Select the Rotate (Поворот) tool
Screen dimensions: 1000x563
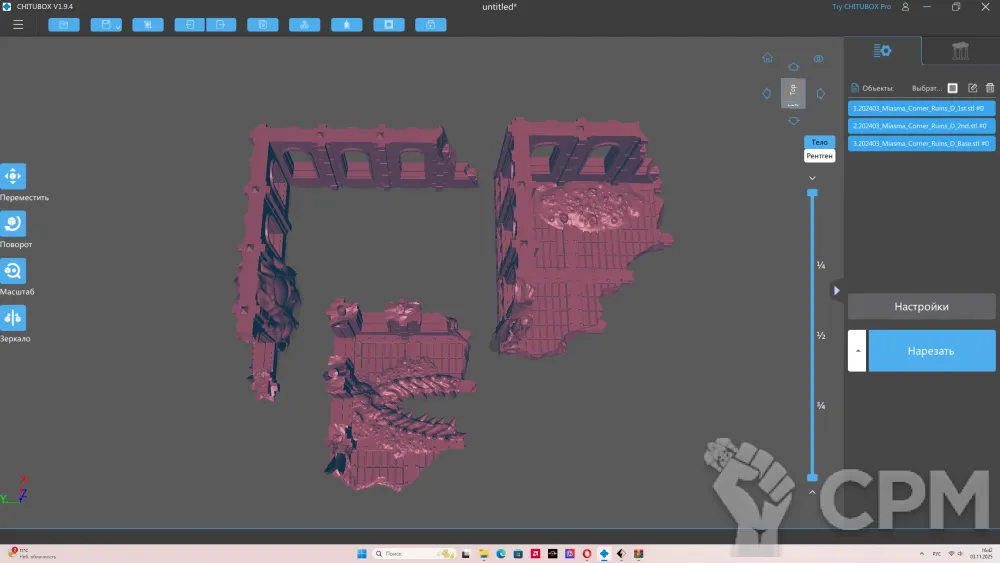click(13, 224)
